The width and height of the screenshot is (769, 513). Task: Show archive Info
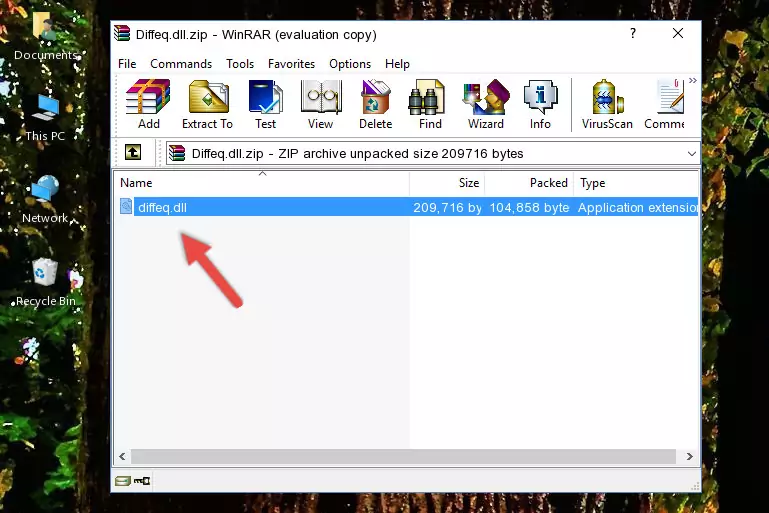pyautogui.click(x=540, y=104)
